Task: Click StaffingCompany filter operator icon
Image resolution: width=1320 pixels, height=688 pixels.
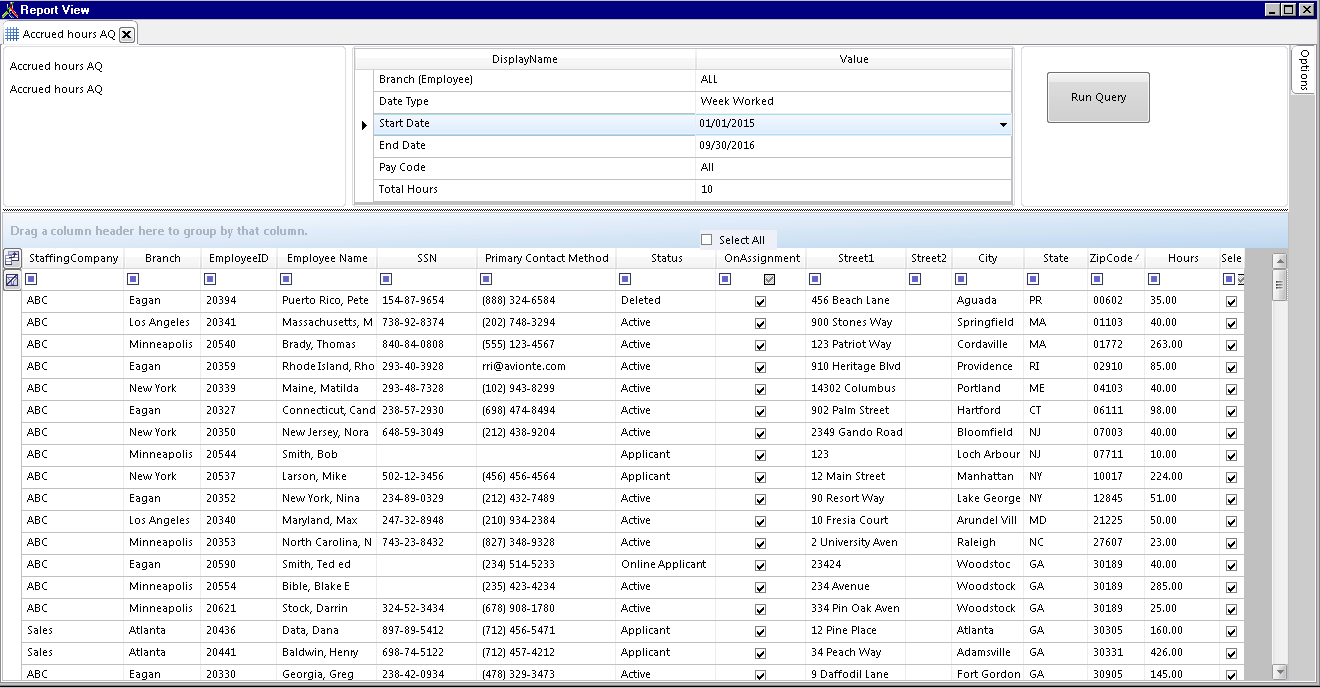Action: [x=33, y=280]
